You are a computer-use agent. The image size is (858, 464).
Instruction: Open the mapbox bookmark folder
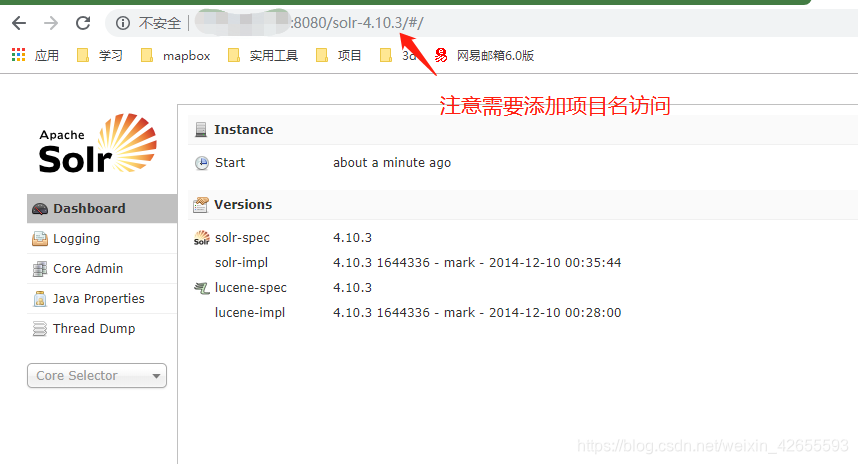click(x=176, y=55)
